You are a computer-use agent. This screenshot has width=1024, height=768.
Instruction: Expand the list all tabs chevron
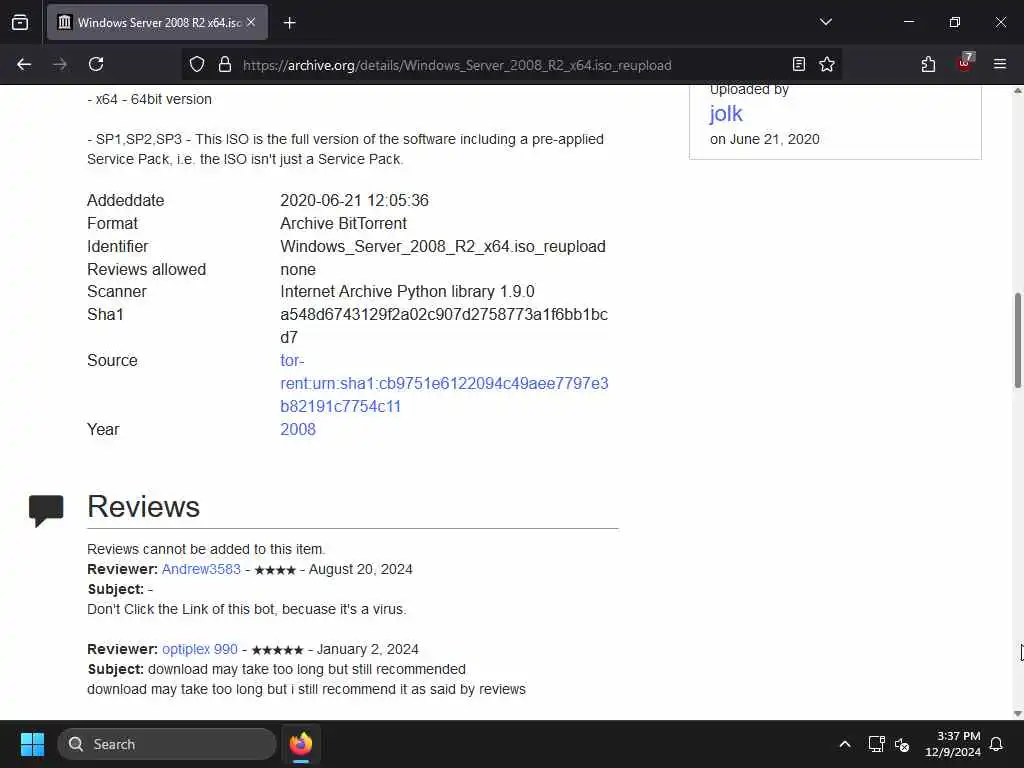click(x=825, y=22)
